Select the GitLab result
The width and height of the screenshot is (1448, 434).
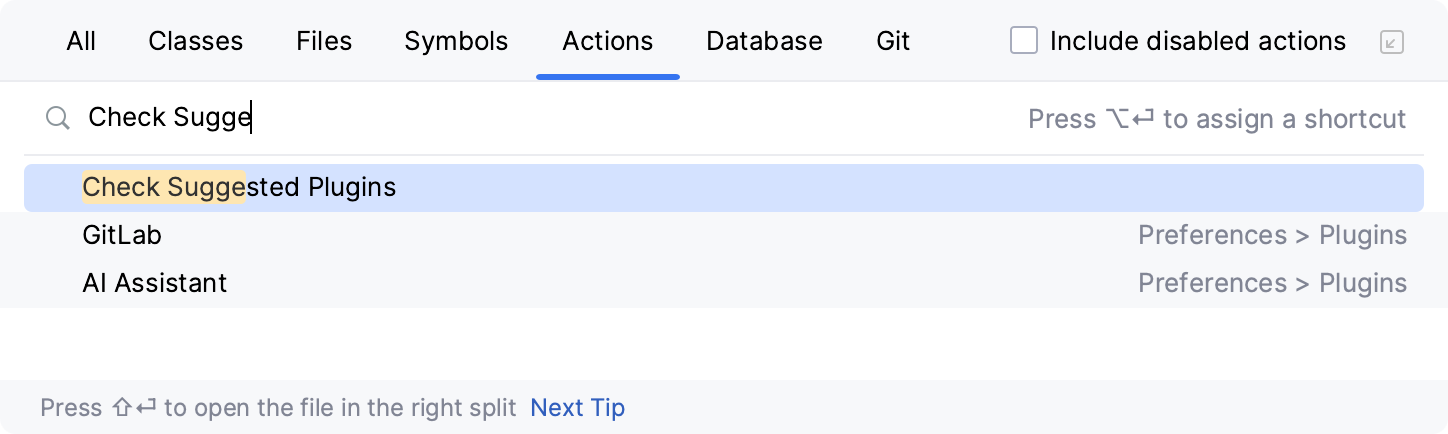point(122,235)
